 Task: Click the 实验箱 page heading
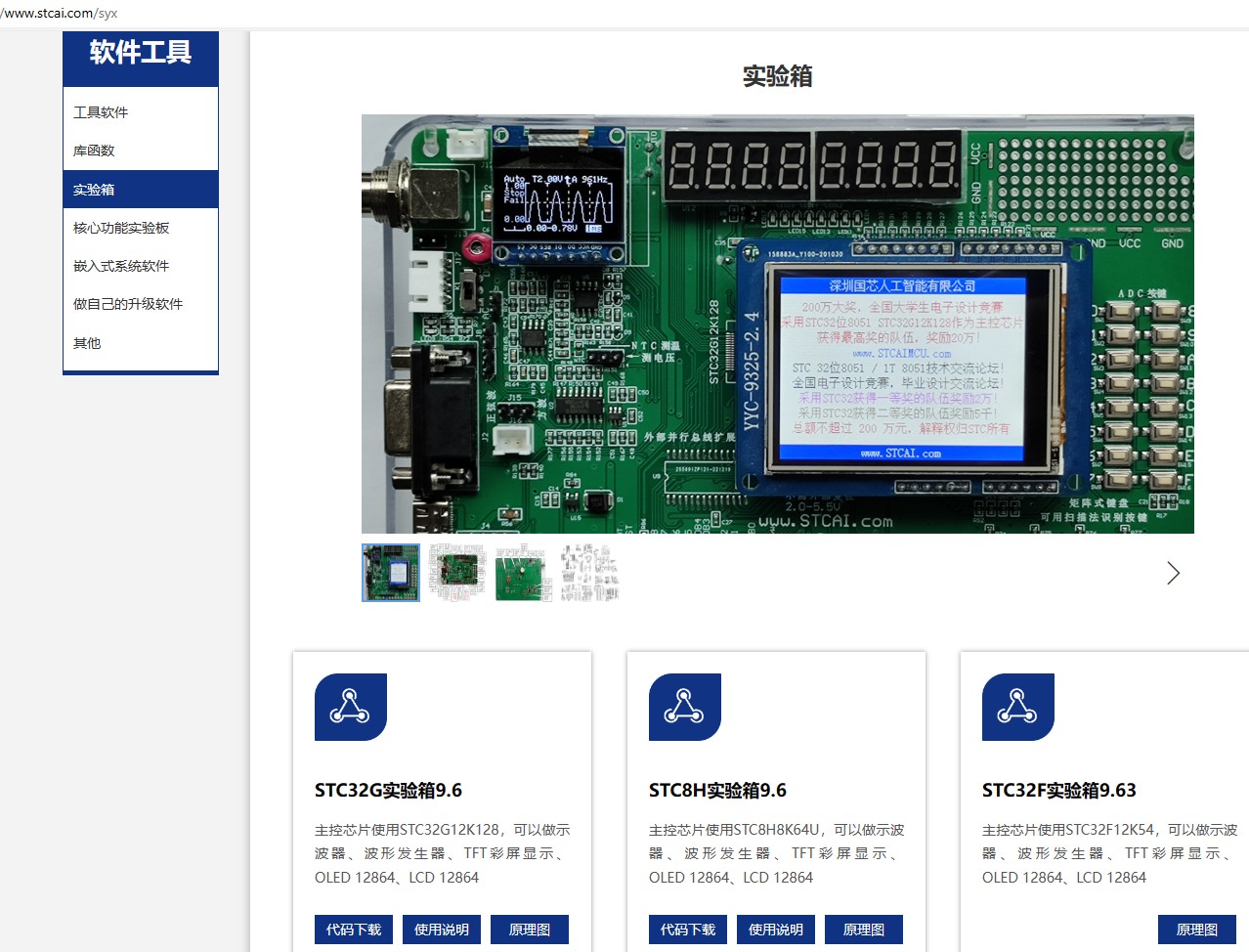click(x=778, y=76)
